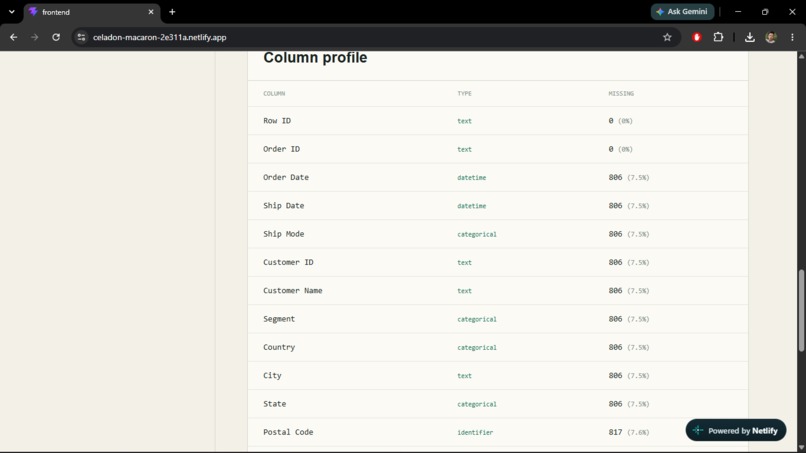The height and width of the screenshot is (453, 806).
Task: Select the State column name
Action: pos(274,404)
